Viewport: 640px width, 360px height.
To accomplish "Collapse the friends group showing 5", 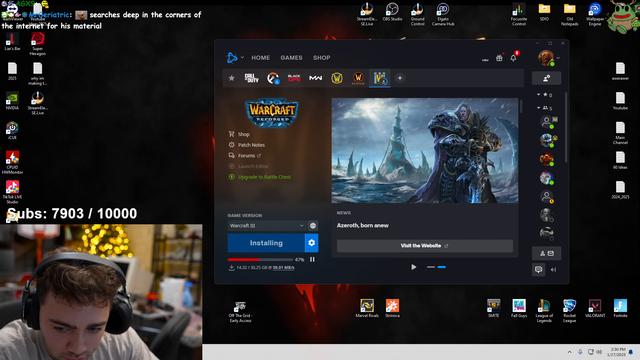I will pyautogui.click(x=538, y=108).
